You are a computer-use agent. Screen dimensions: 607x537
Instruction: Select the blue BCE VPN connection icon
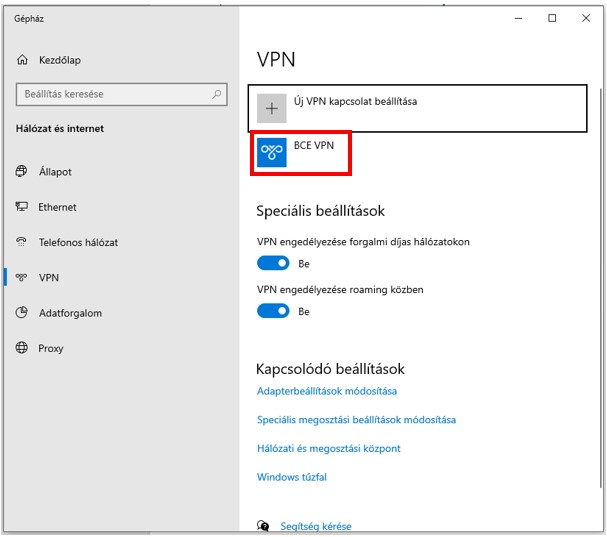272,153
